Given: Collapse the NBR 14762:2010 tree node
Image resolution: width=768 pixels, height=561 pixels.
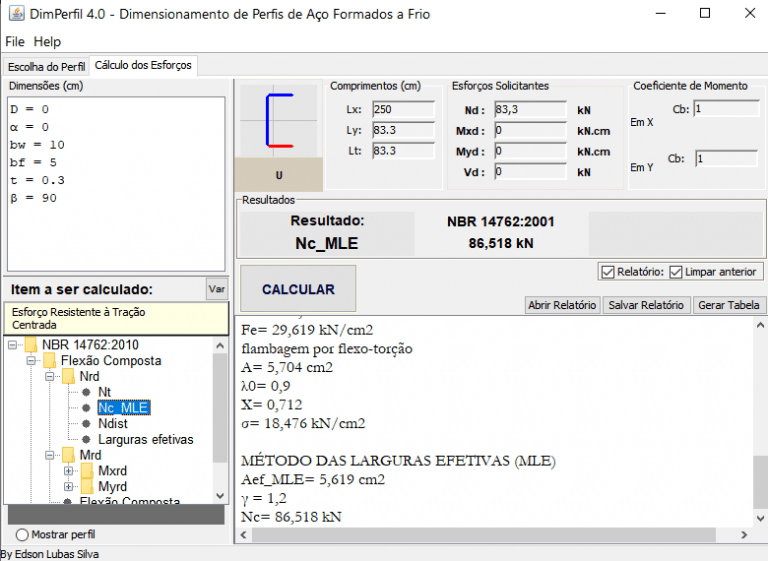Looking at the screenshot, I should [13, 345].
